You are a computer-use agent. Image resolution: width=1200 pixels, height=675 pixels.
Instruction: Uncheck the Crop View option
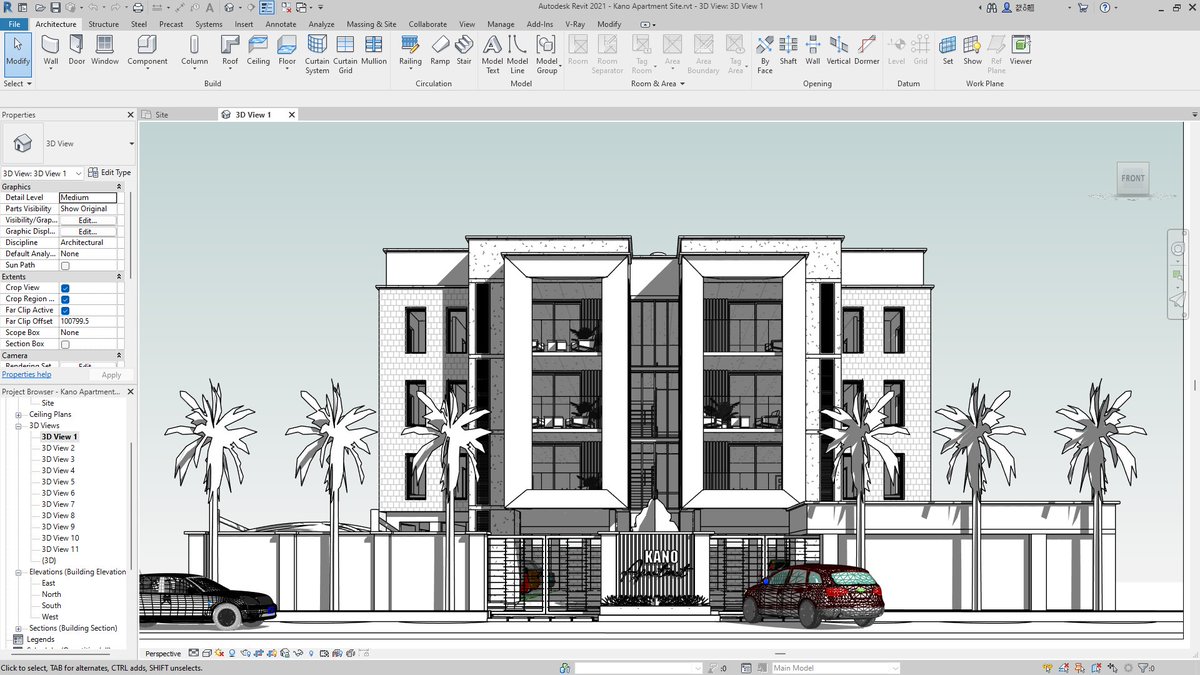65,287
